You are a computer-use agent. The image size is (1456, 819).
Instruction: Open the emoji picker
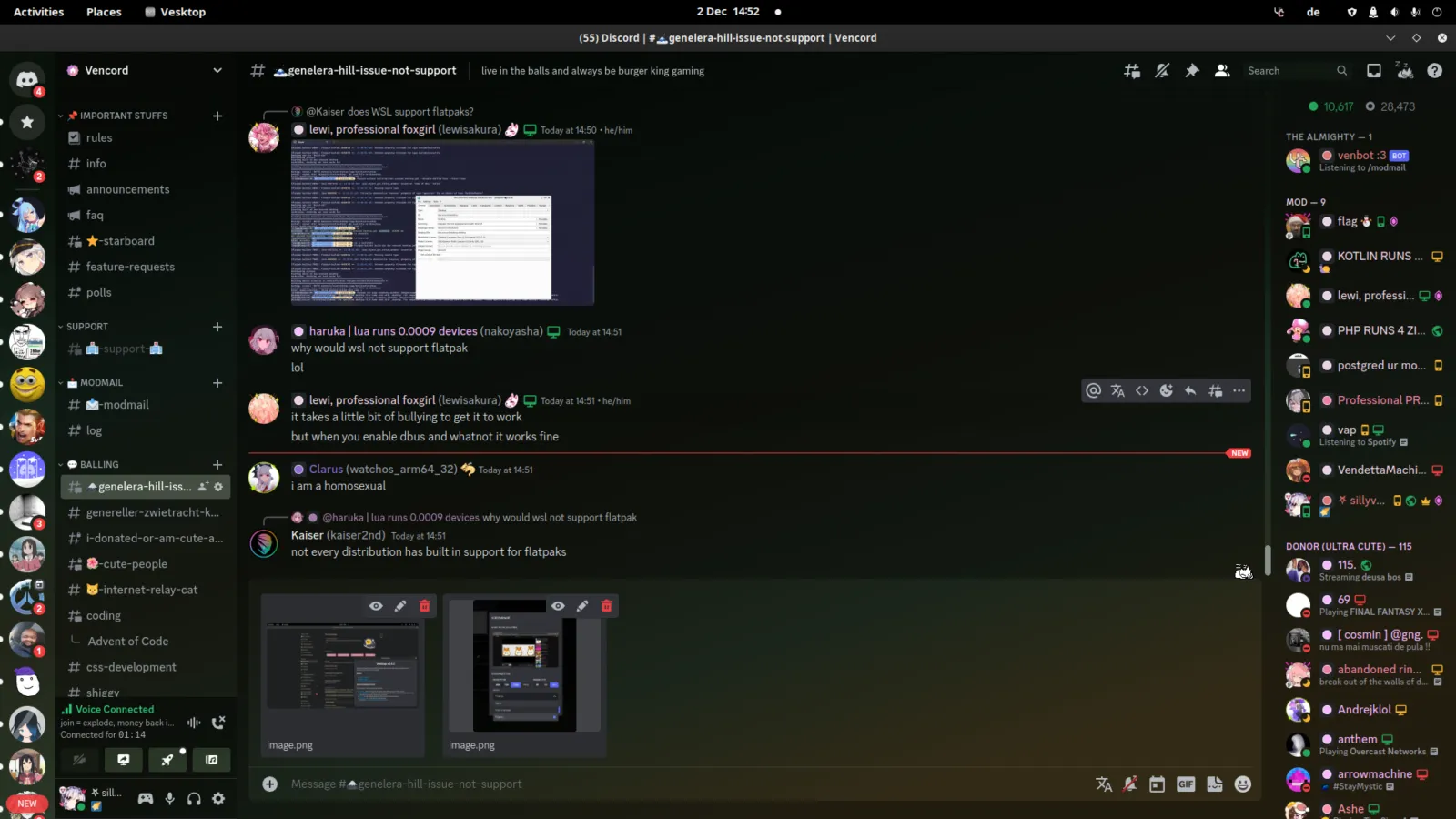coord(1243,784)
